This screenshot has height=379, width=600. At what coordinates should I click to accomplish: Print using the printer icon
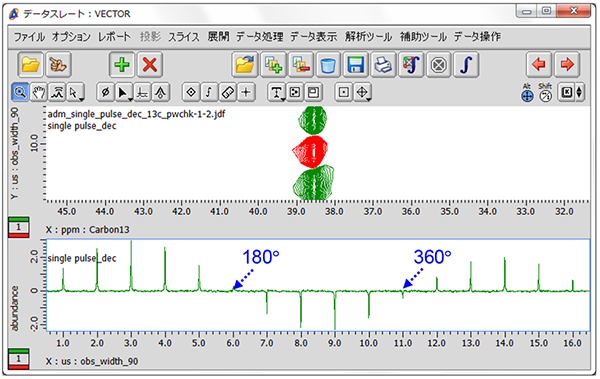(383, 65)
